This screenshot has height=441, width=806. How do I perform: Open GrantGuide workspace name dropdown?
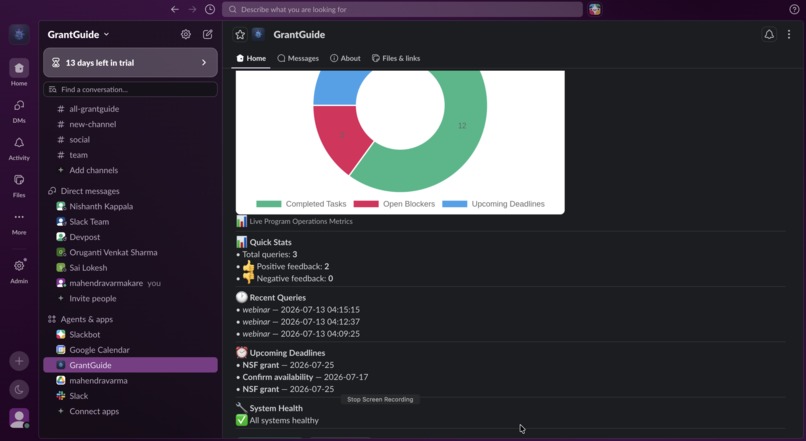tap(78, 34)
